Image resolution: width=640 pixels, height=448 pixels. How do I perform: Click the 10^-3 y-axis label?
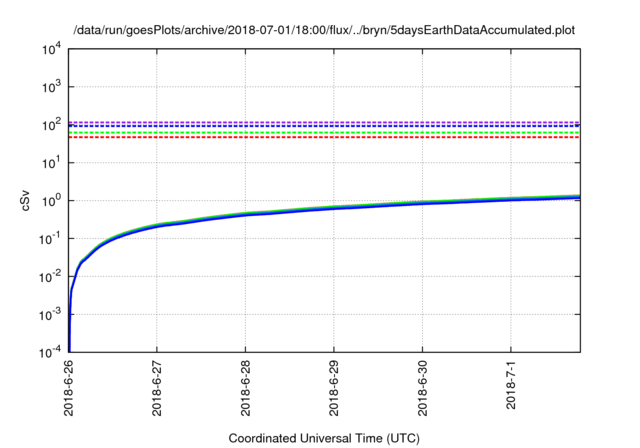click(49, 314)
